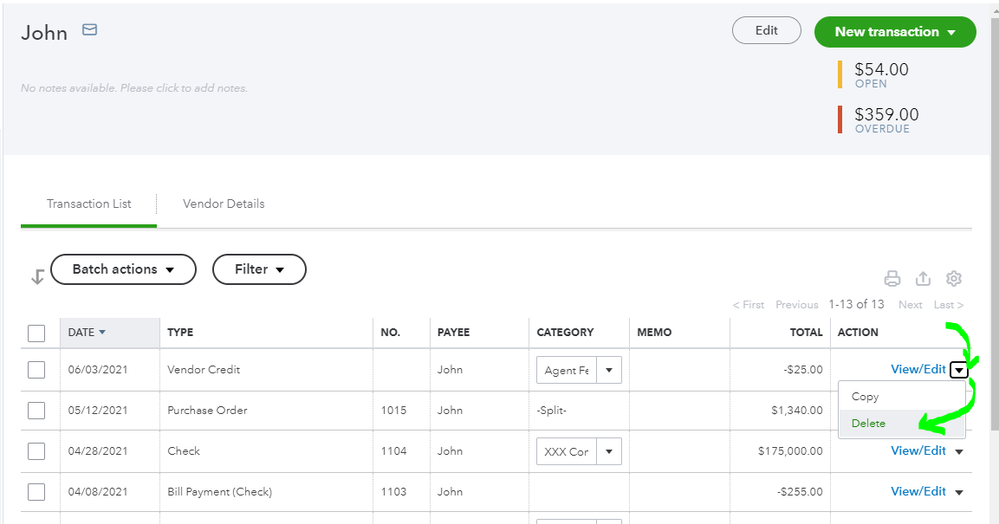Open the Filter dropdown

(259, 269)
